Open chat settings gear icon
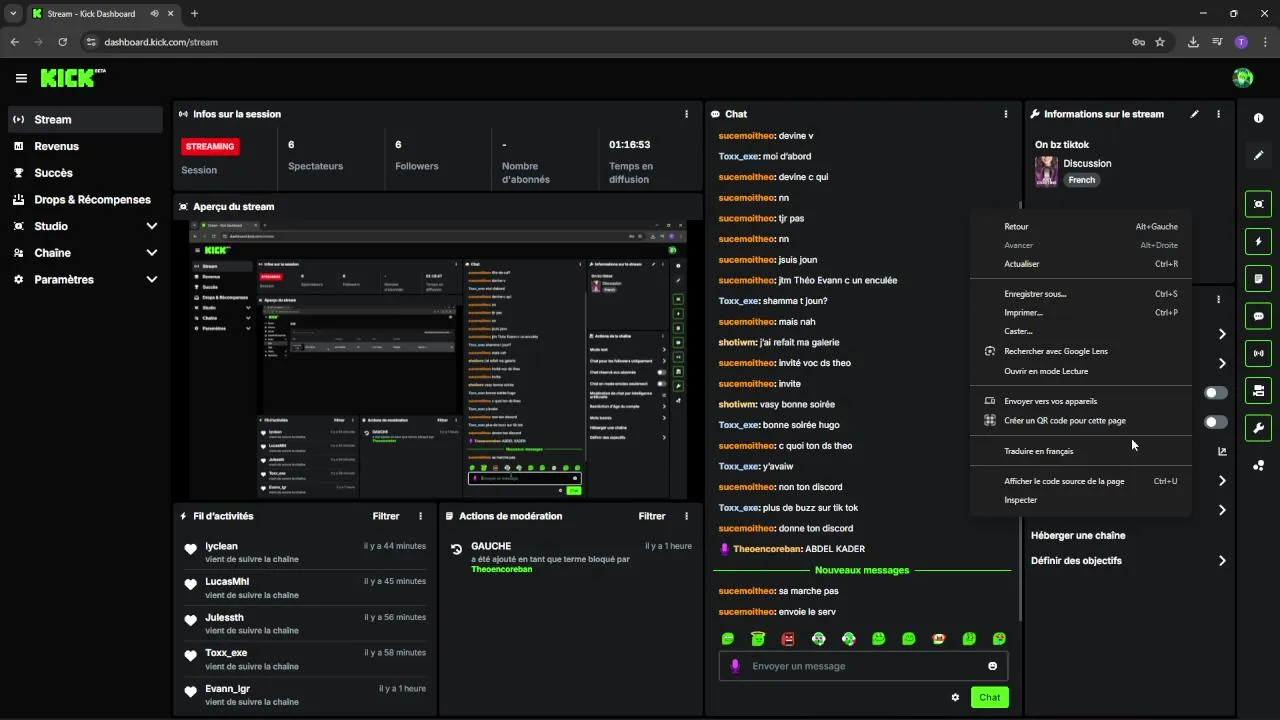 (x=955, y=697)
